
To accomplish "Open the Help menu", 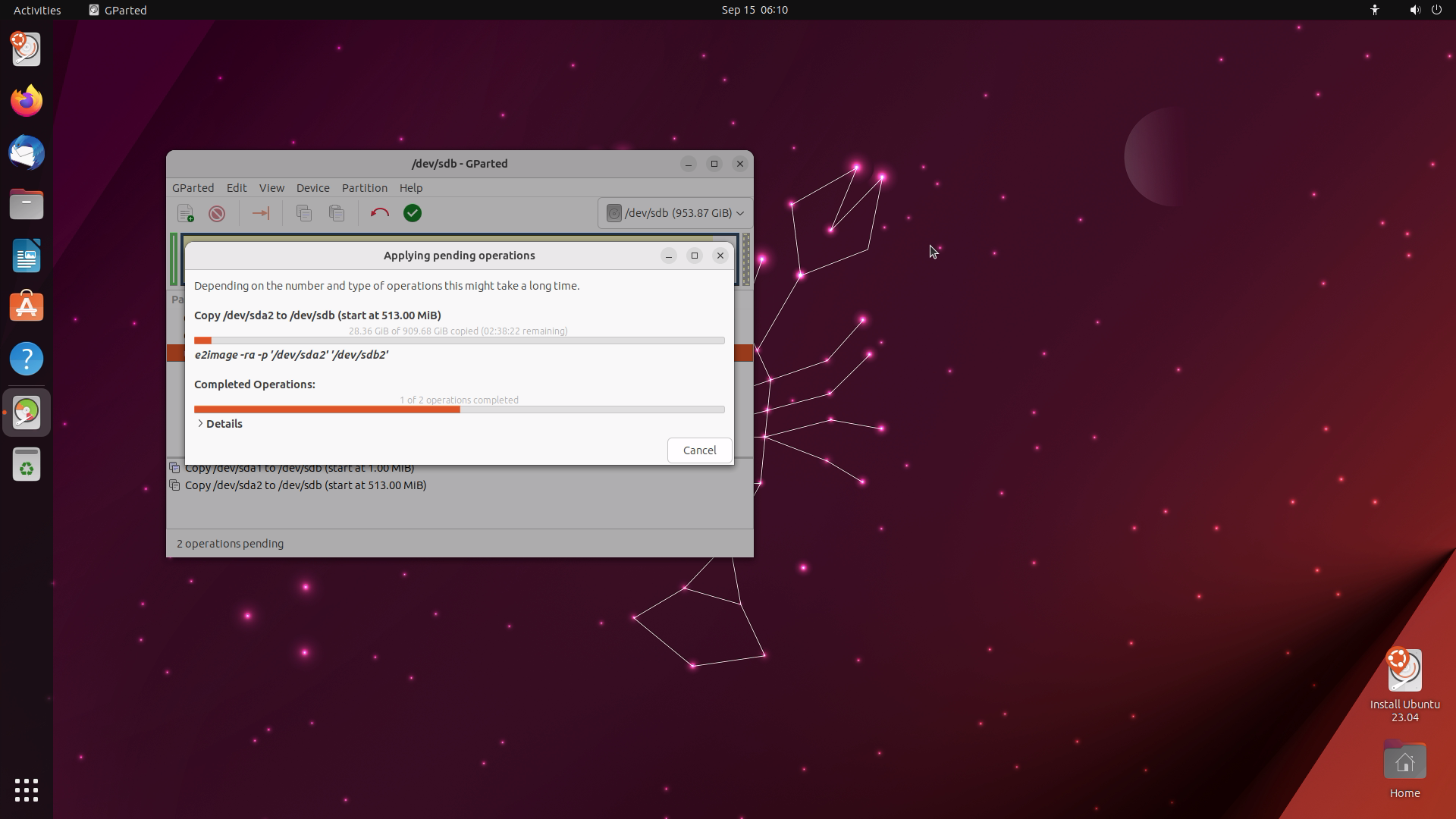I will tap(411, 188).
